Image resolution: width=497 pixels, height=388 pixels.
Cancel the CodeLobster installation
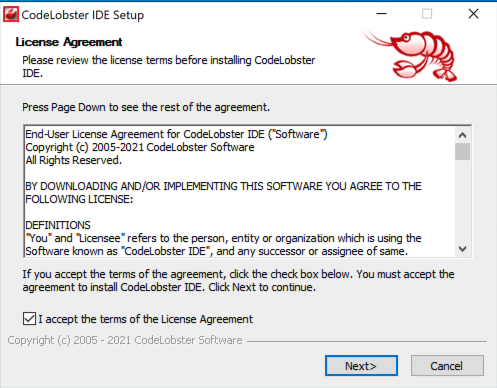point(447,366)
